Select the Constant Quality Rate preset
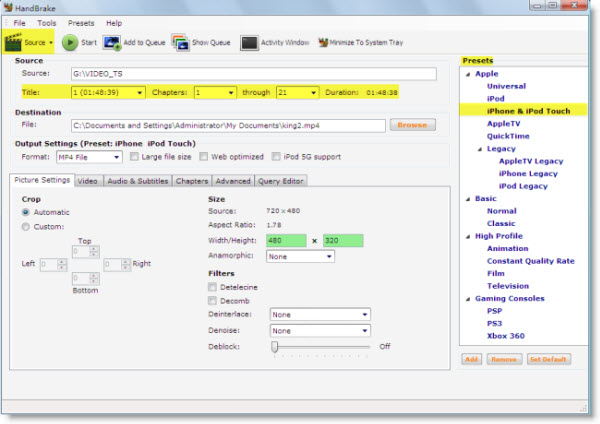Image resolution: width=600 pixels, height=424 pixels. 530,261
